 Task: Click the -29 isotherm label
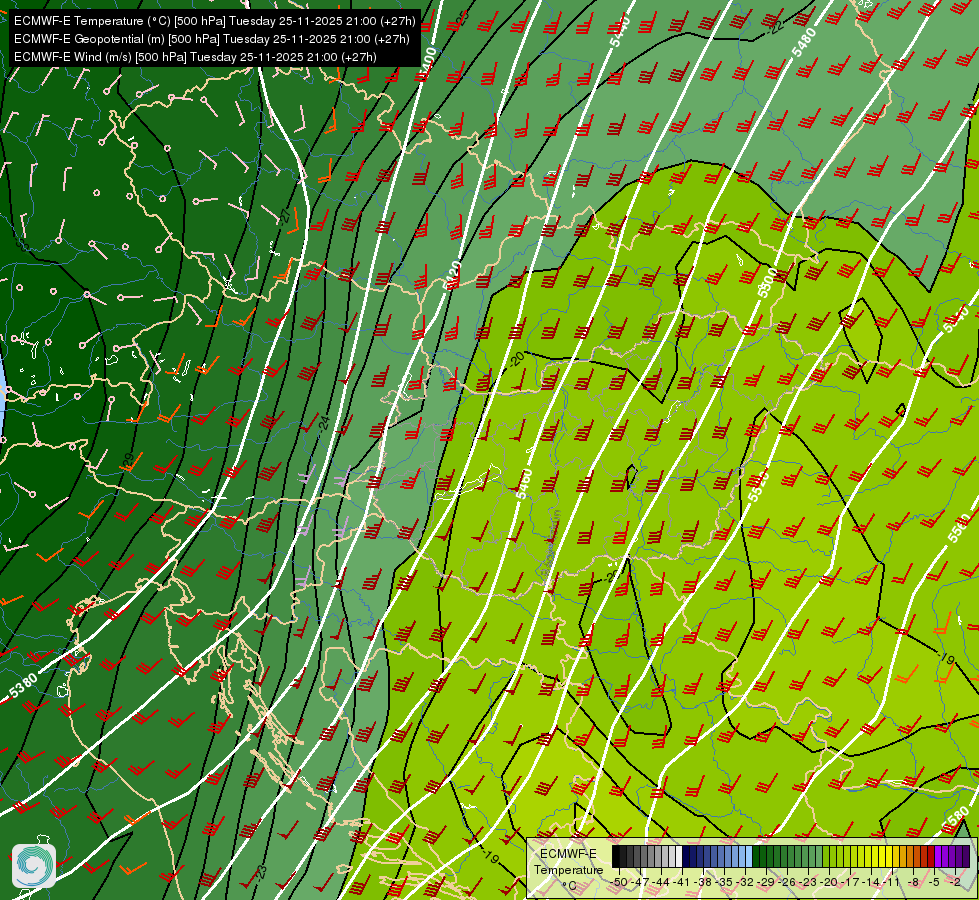(x=127, y=461)
